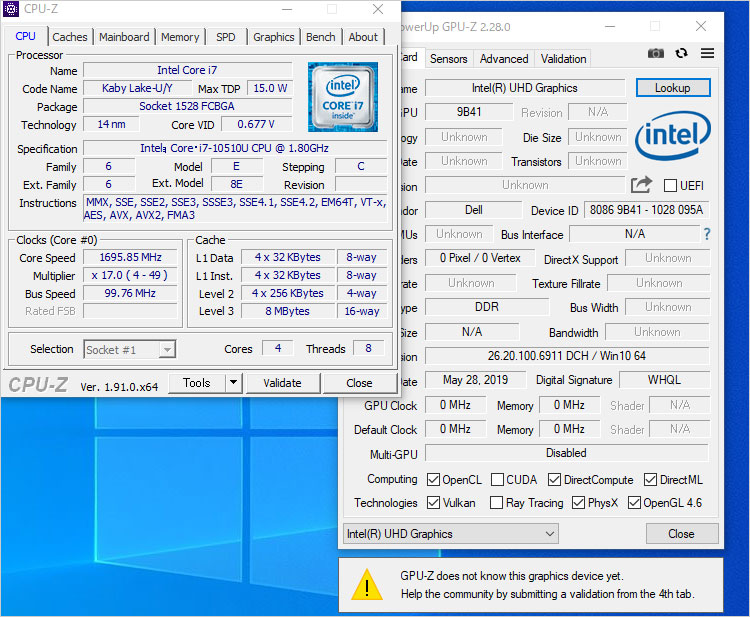Toggle the DirectCompute checkbox
This screenshot has width=750, height=617.
[554, 479]
